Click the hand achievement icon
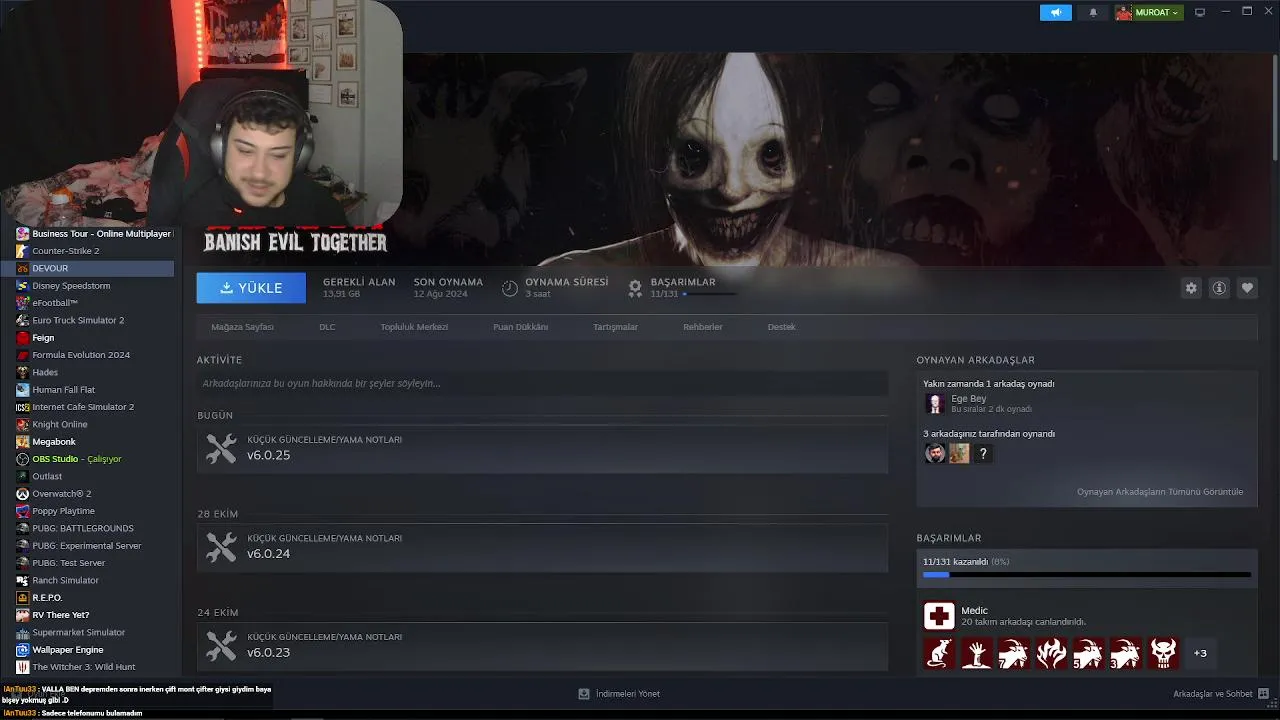 [976, 653]
